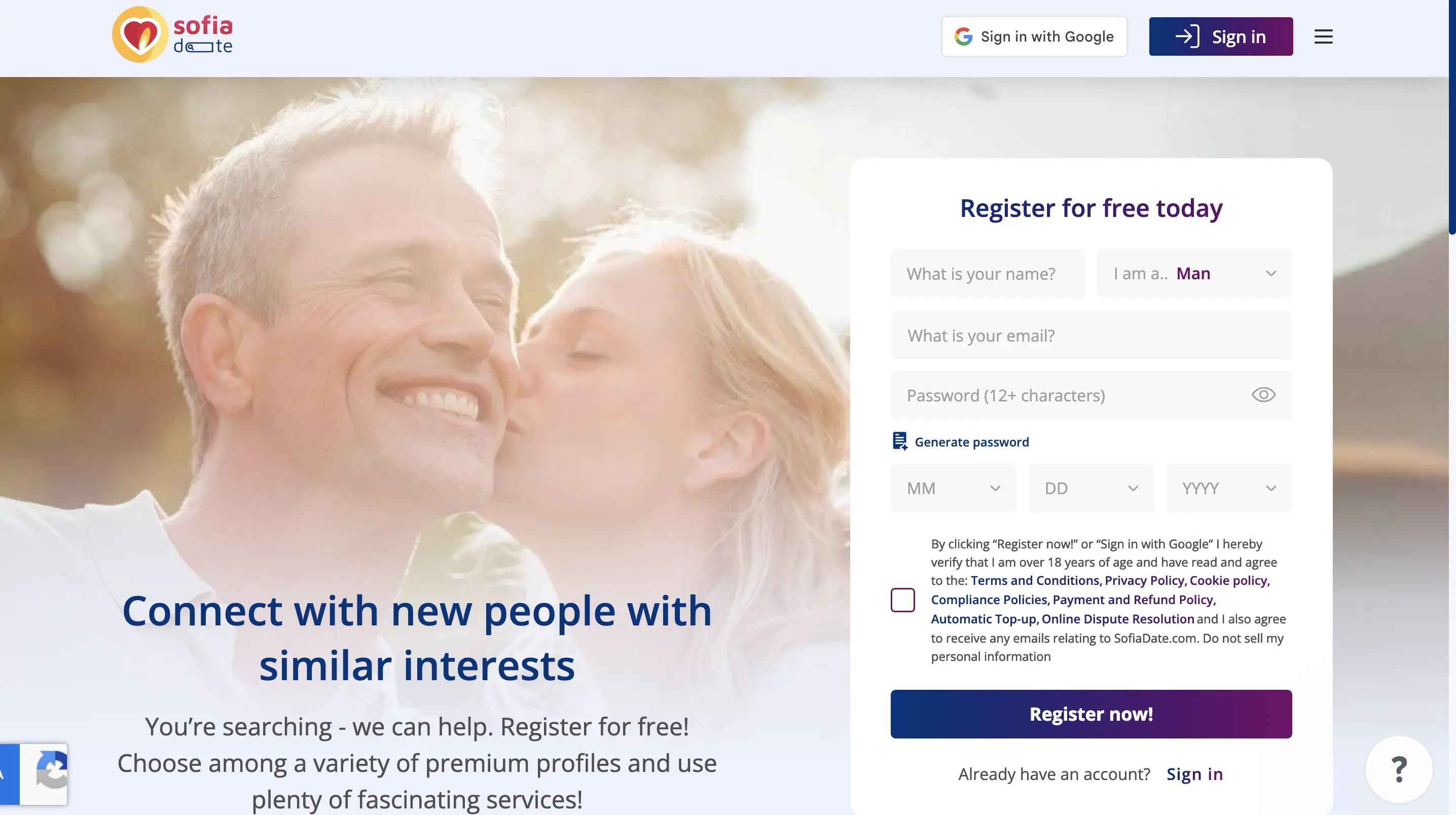The image size is (1456, 815).
Task: Click the page vertical scrollbar thumb
Action: pos(1452,117)
